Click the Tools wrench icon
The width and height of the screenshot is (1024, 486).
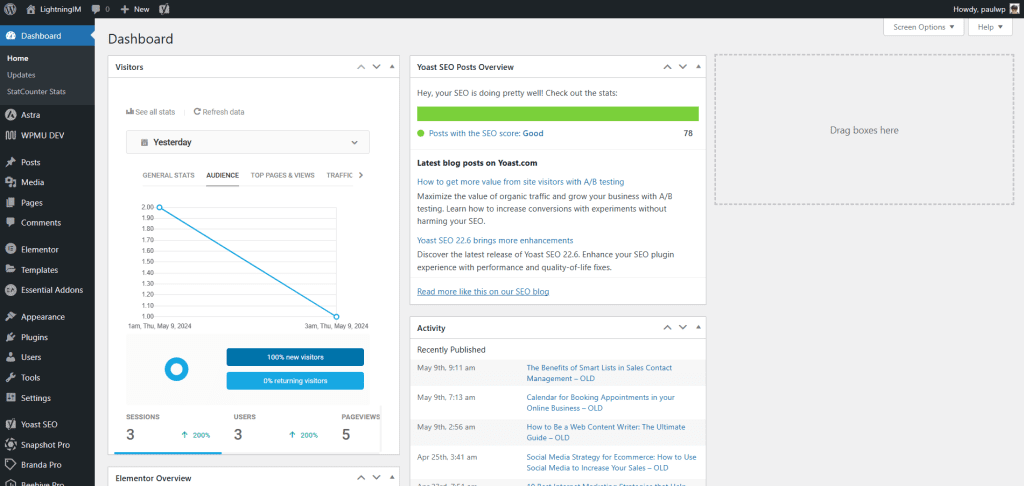pos(10,378)
